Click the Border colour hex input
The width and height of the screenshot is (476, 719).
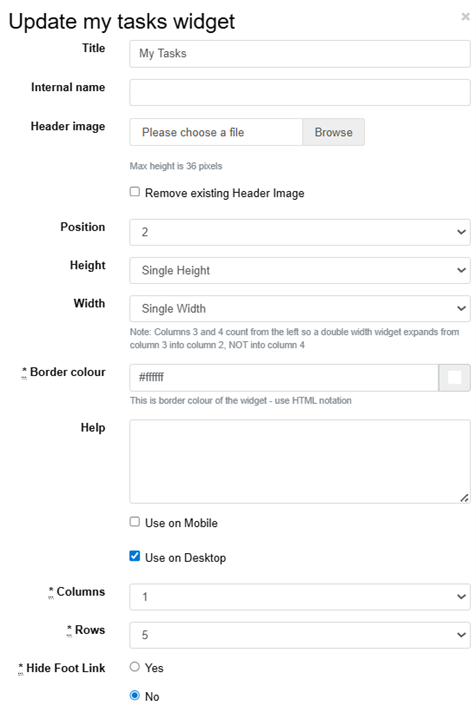(284, 378)
